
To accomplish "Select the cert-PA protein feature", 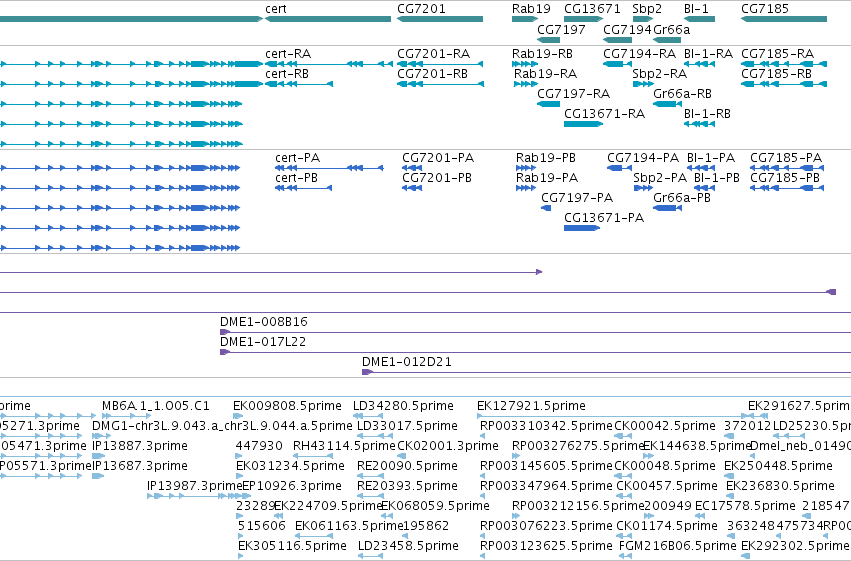I will tap(329, 168).
